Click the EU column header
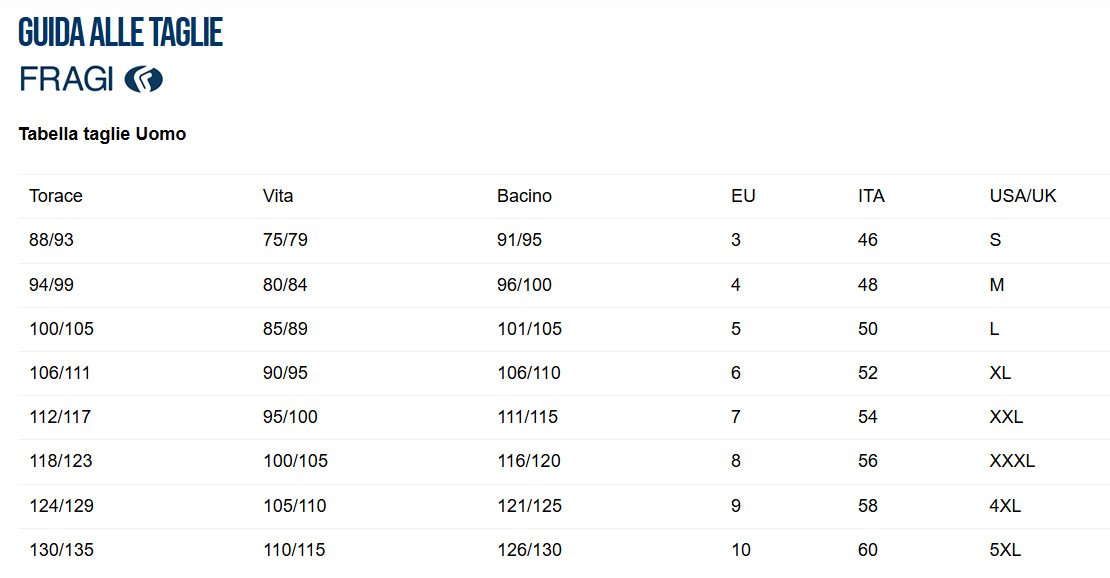1110x578 pixels. click(x=743, y=196)
